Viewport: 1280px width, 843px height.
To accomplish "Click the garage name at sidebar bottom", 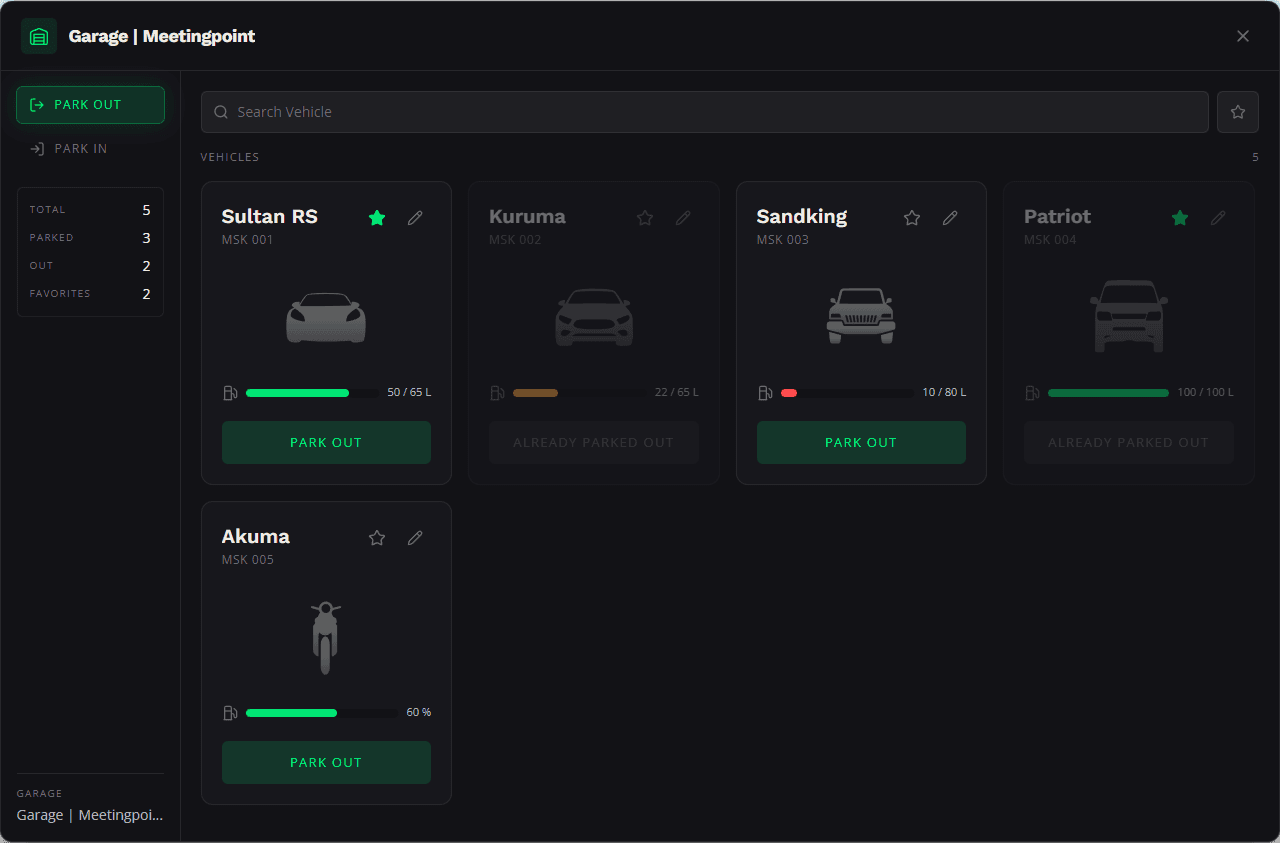I will (90, 815).
